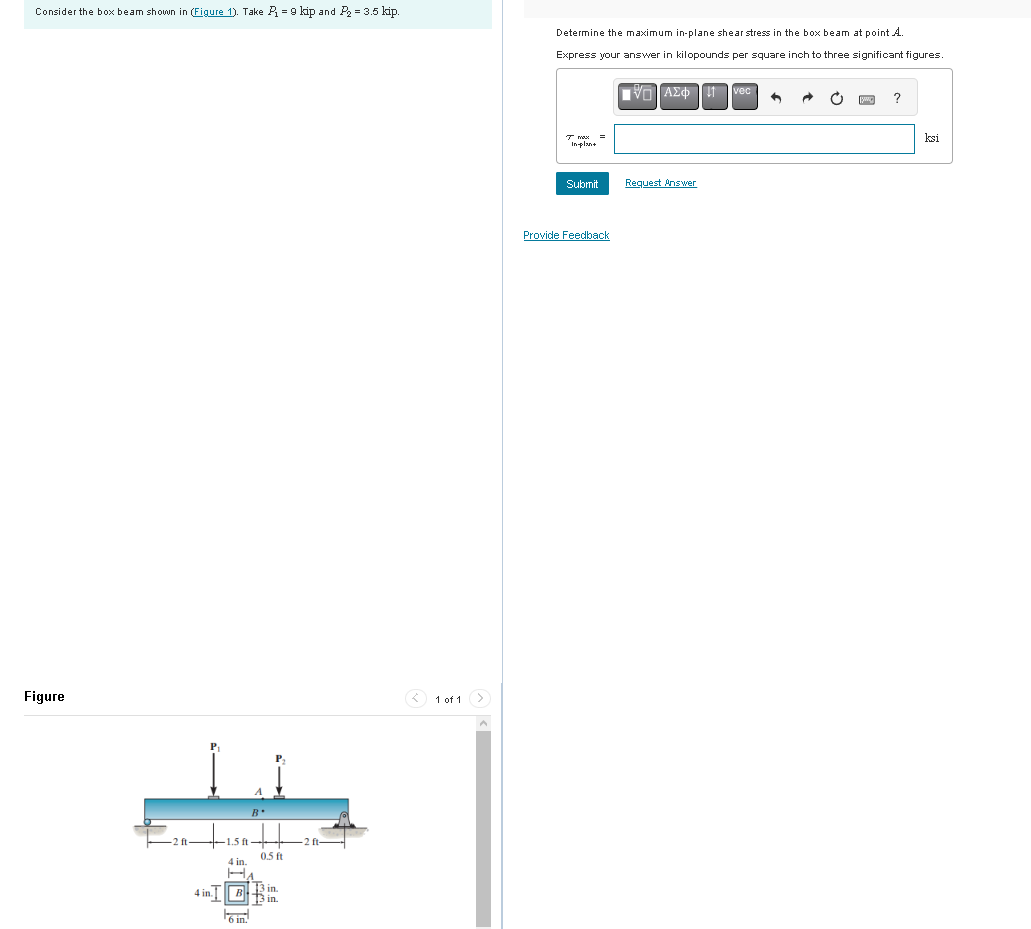Advance to the next figure with the right chevron
This screenshot has width=1031, height=929.
coord(479,698)
